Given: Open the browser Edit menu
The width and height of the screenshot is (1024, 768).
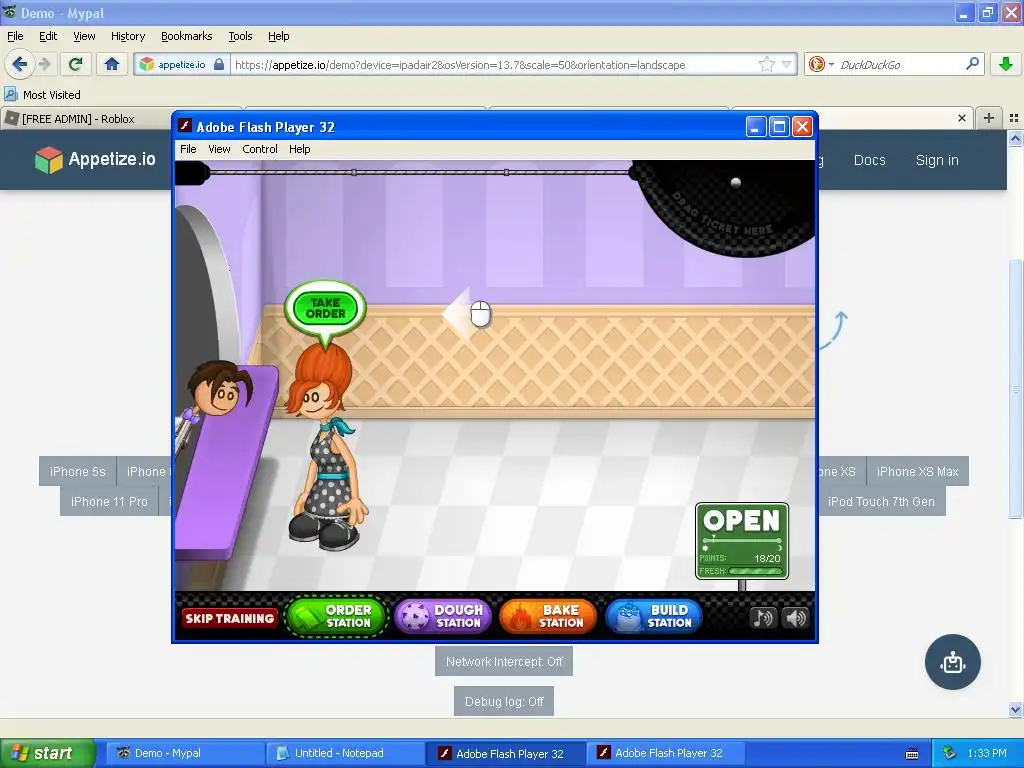Looking at the screenshot, I should (x=48, y=36).
